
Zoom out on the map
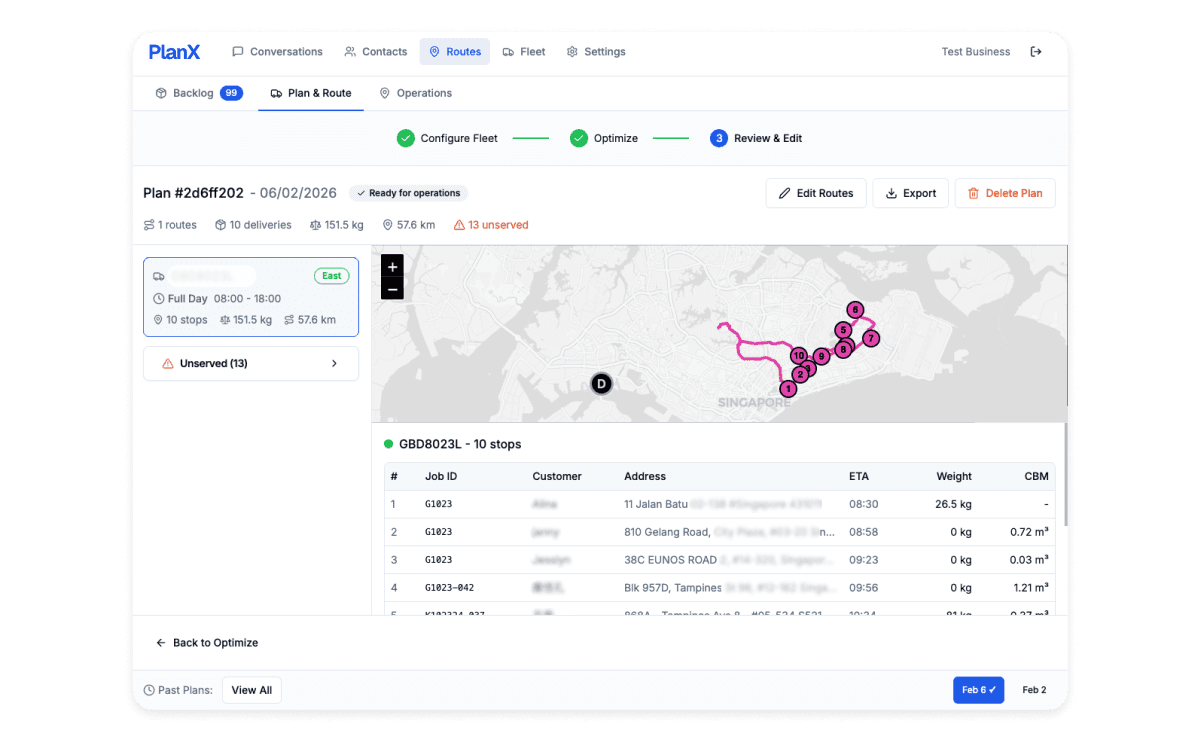pos(392,289)
